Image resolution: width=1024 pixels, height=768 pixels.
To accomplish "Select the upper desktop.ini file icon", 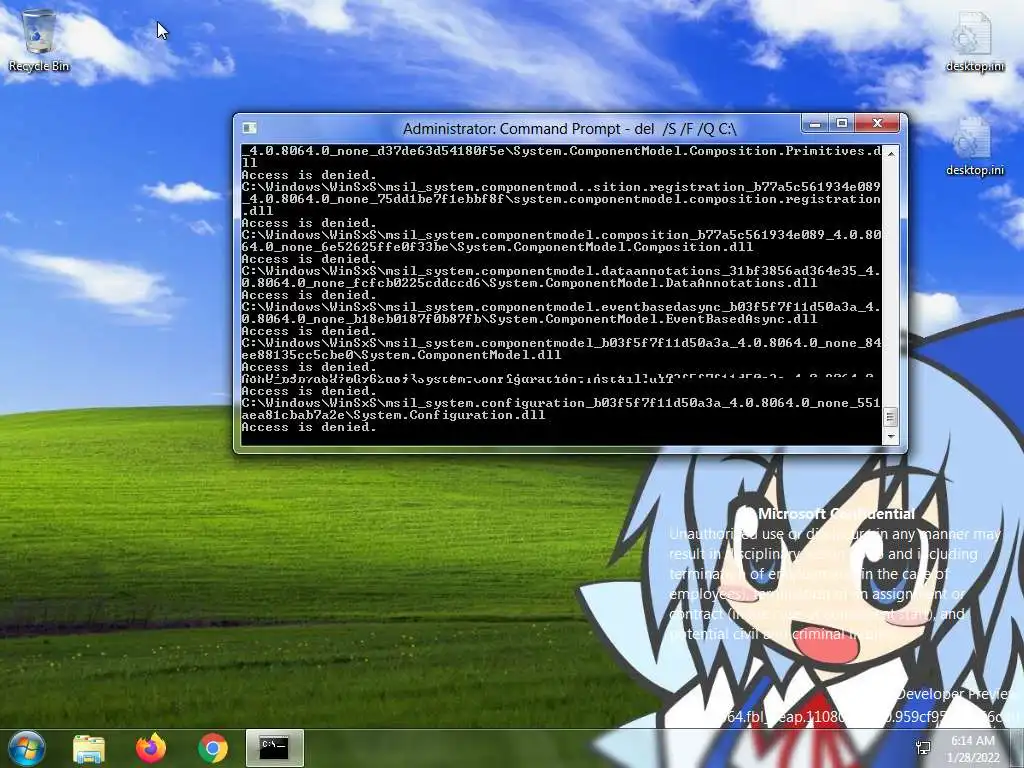I will (974, 42).
